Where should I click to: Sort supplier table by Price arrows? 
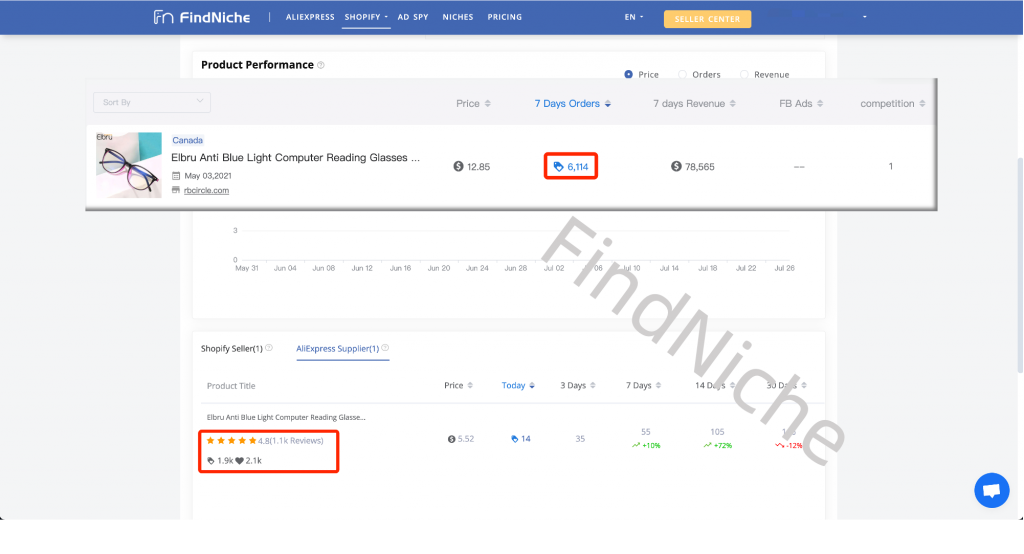pos(470,385)
